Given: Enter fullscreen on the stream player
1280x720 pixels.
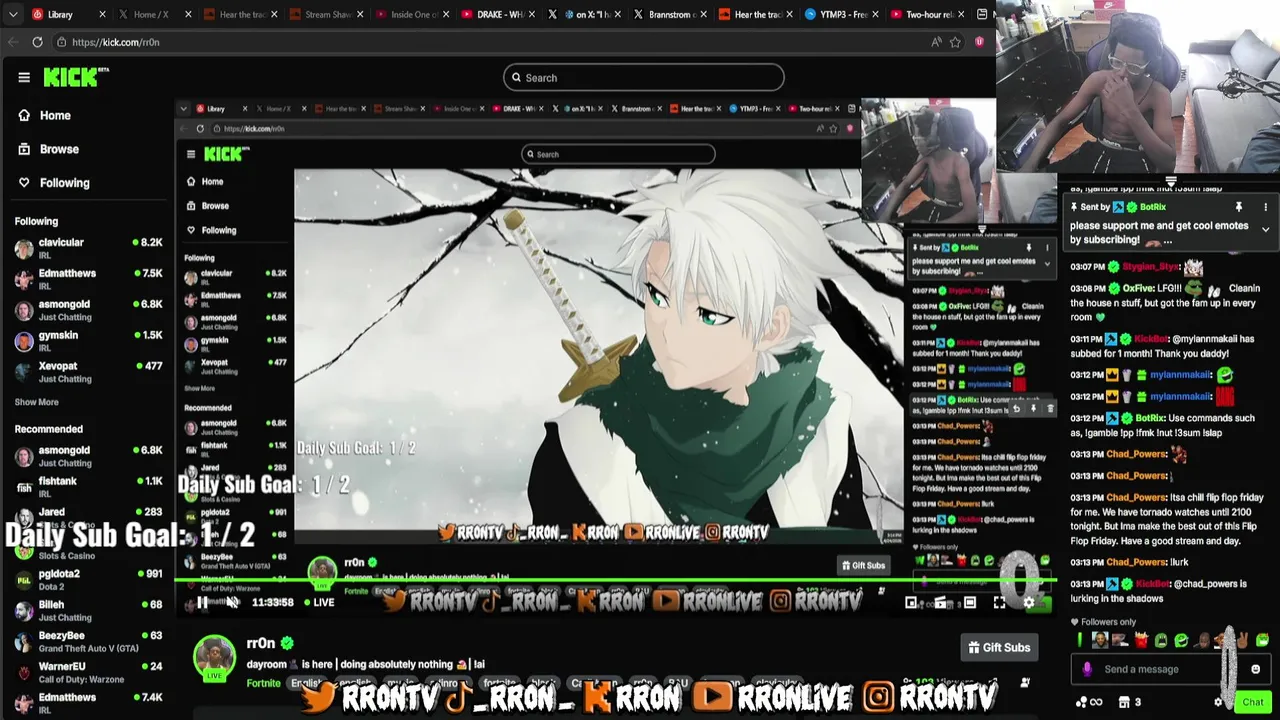Looking at the screenshot, I should point(999,602).
